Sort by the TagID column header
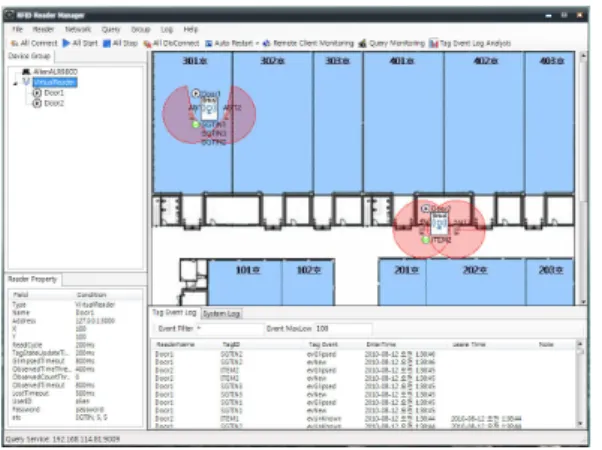The width and height of the screenshot is (602, 450). (231, 344)
